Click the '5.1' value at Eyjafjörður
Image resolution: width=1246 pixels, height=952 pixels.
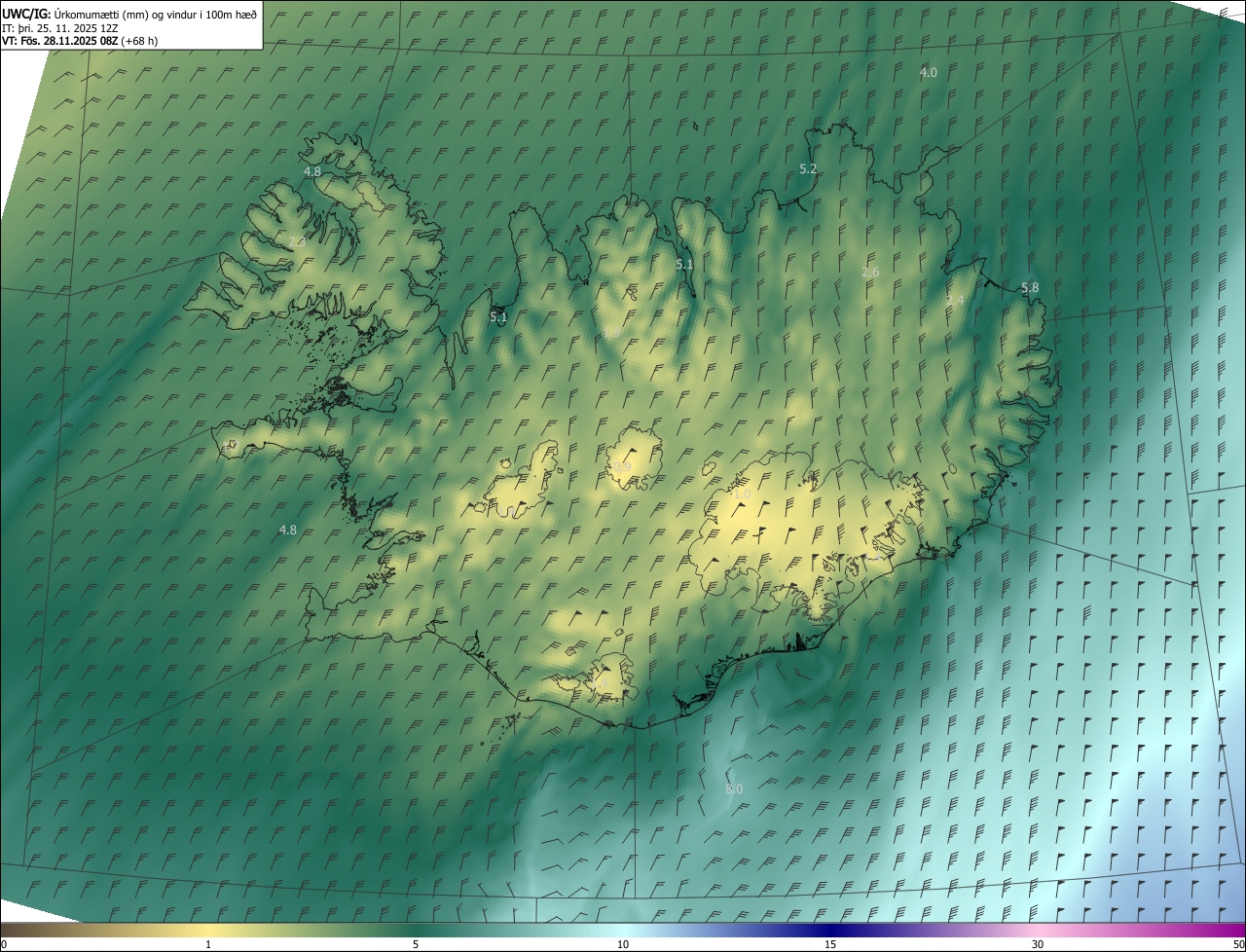[x=684, y=265]
